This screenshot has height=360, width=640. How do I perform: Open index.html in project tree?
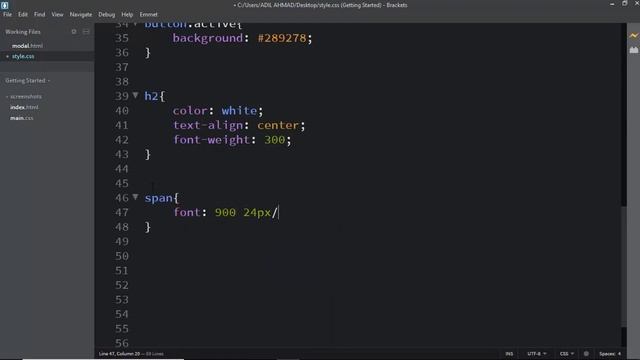click(24, 107)
